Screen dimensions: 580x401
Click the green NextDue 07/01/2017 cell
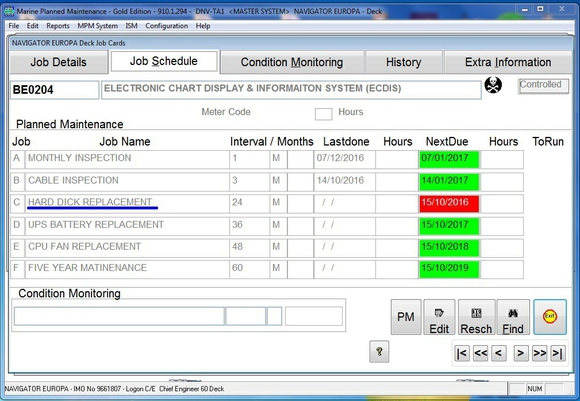(449, 159)
